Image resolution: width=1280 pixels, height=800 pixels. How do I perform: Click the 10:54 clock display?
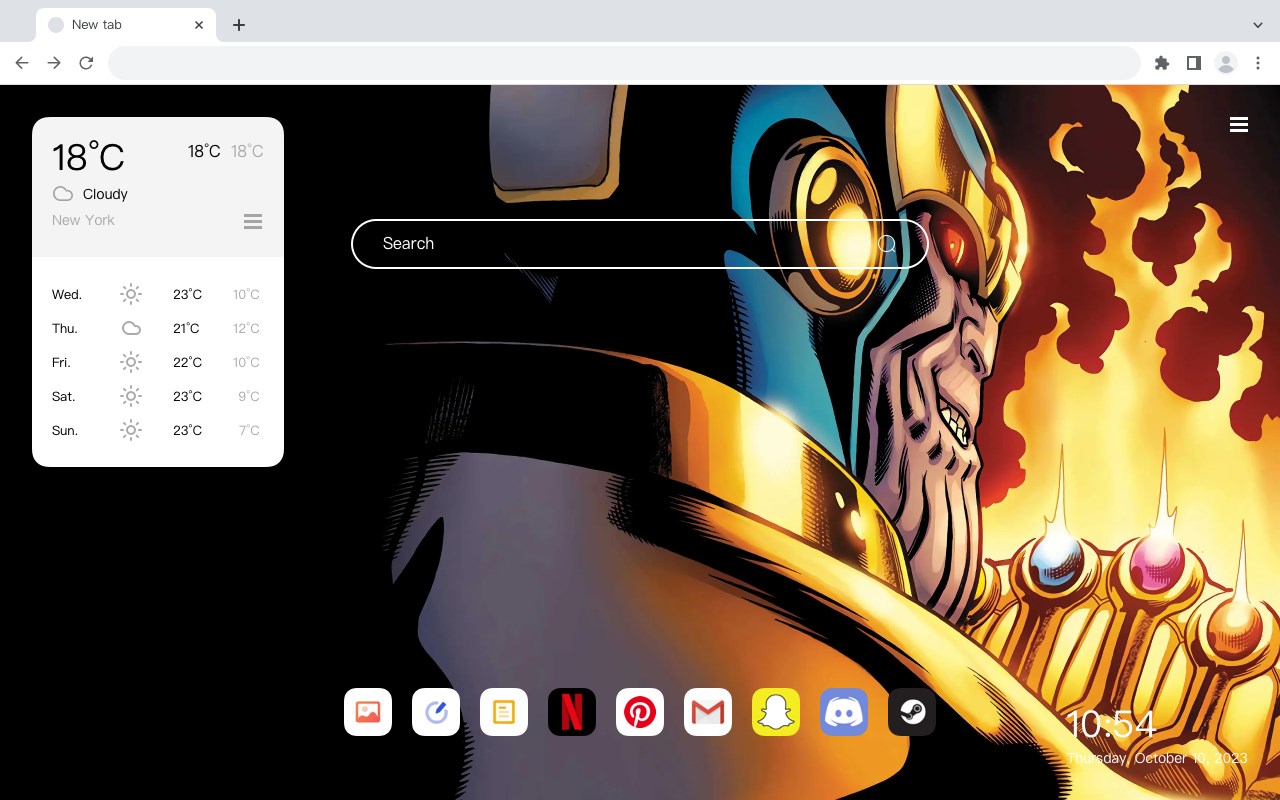(1111, 724)
